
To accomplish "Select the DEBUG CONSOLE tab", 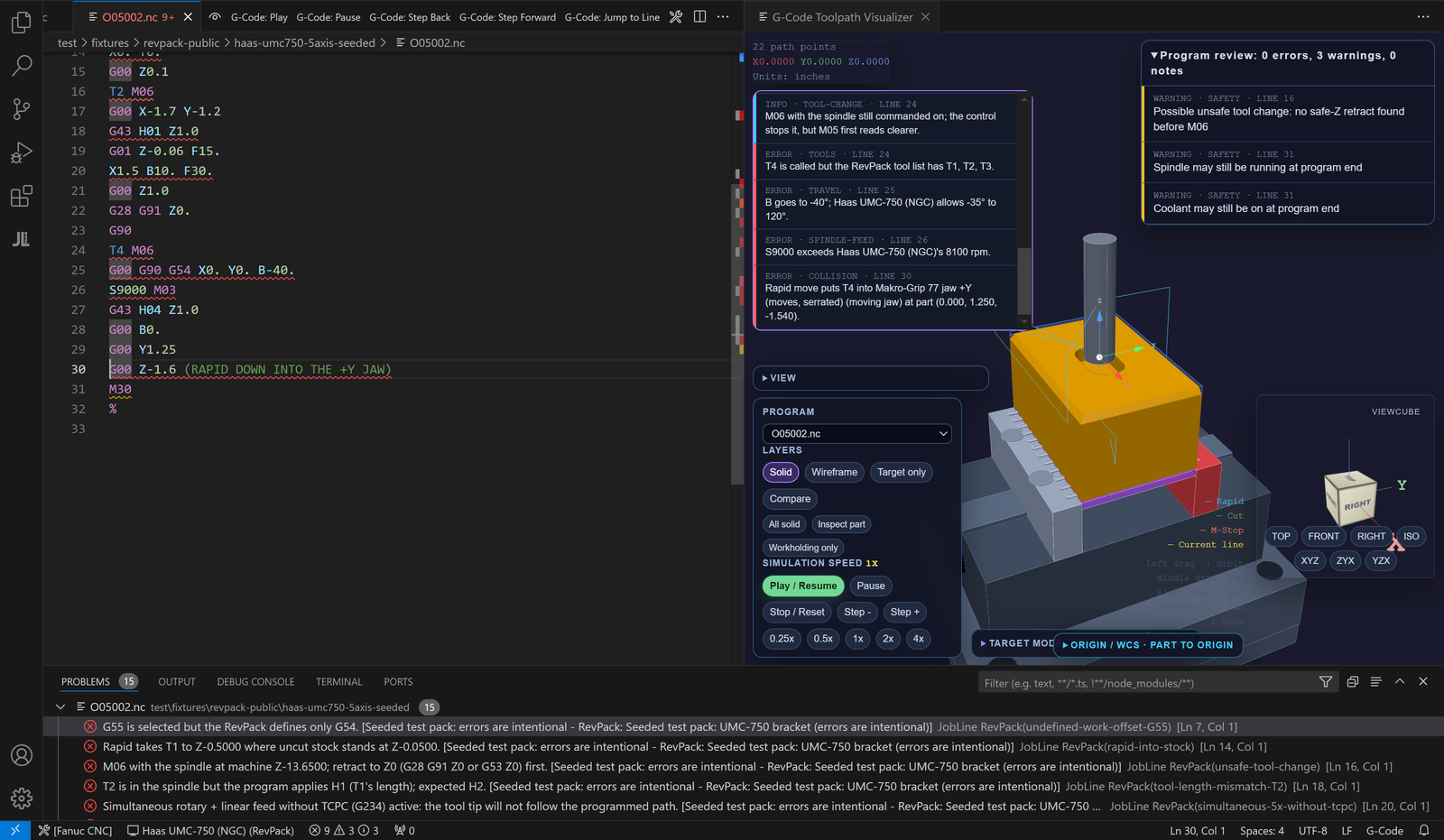I will [x=255, y=682].
